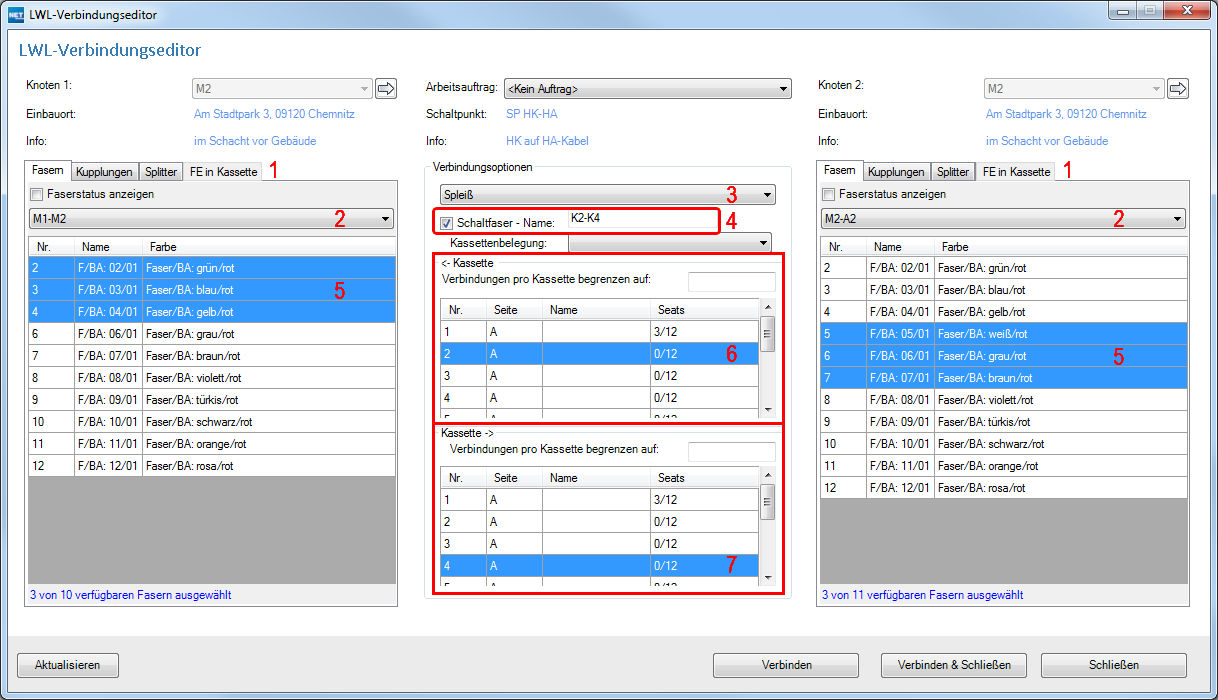Viewport: 1218px width, 700px height.
Task: Select right fiber row grau/rot
Action: (x=1004, y=356)
